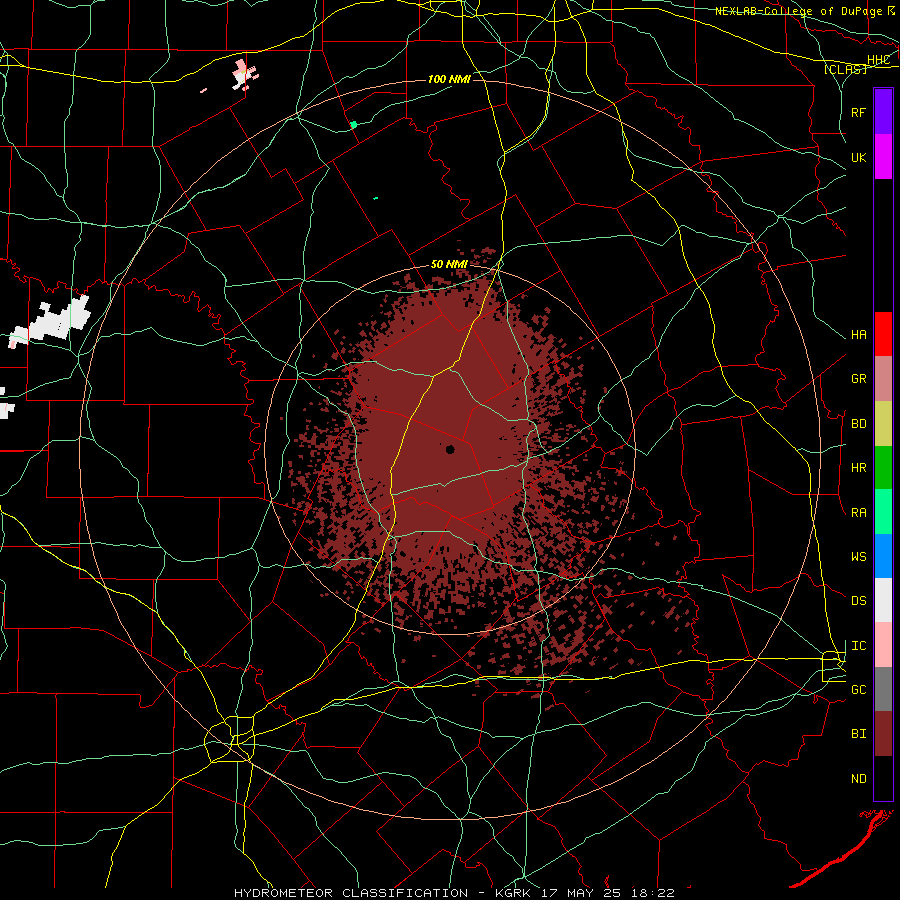Screen dimensions: 900x900
Task: Click the gray GC legend swatch
Action: (883, 689)
